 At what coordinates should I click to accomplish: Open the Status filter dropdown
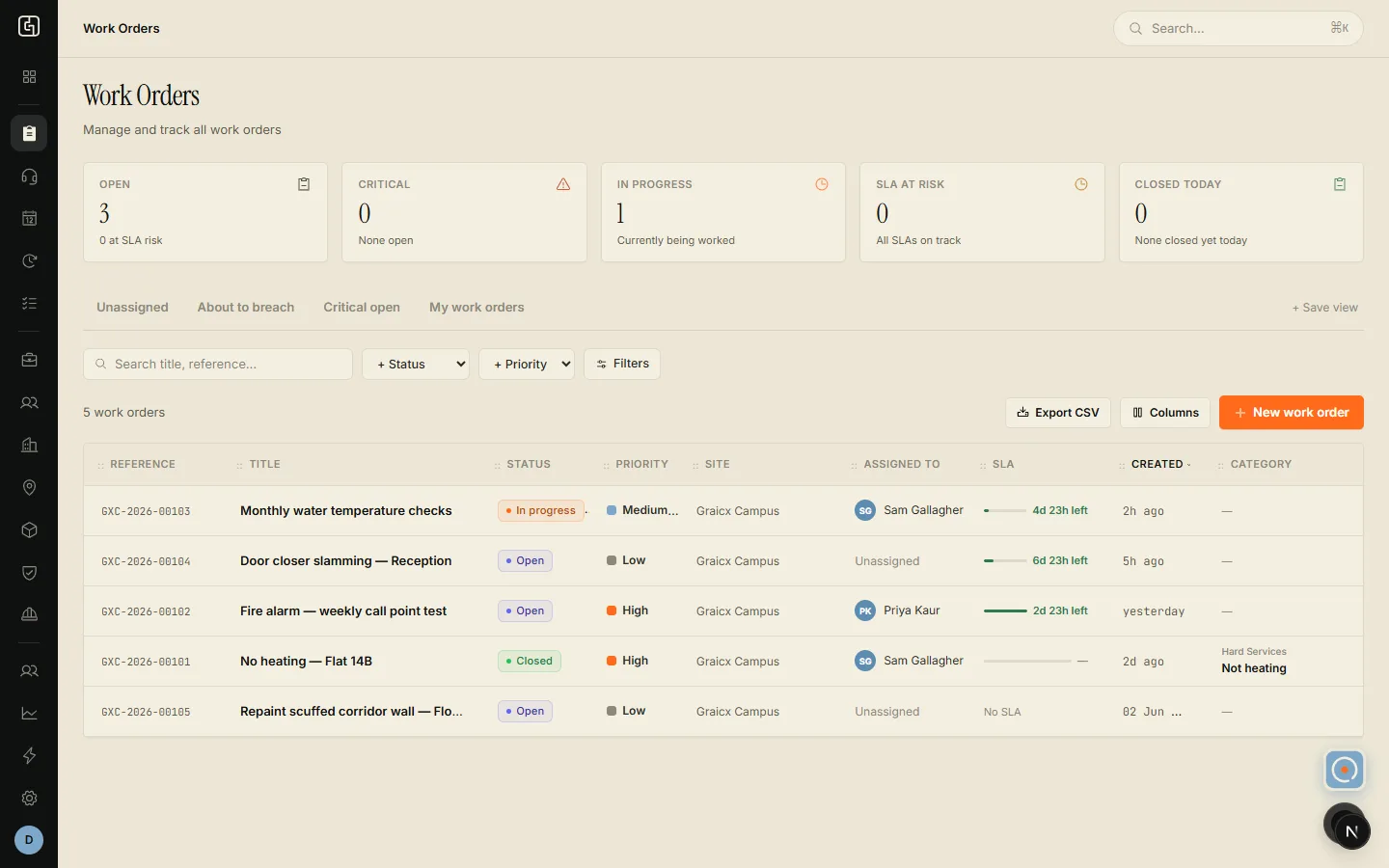pos(416,364)
